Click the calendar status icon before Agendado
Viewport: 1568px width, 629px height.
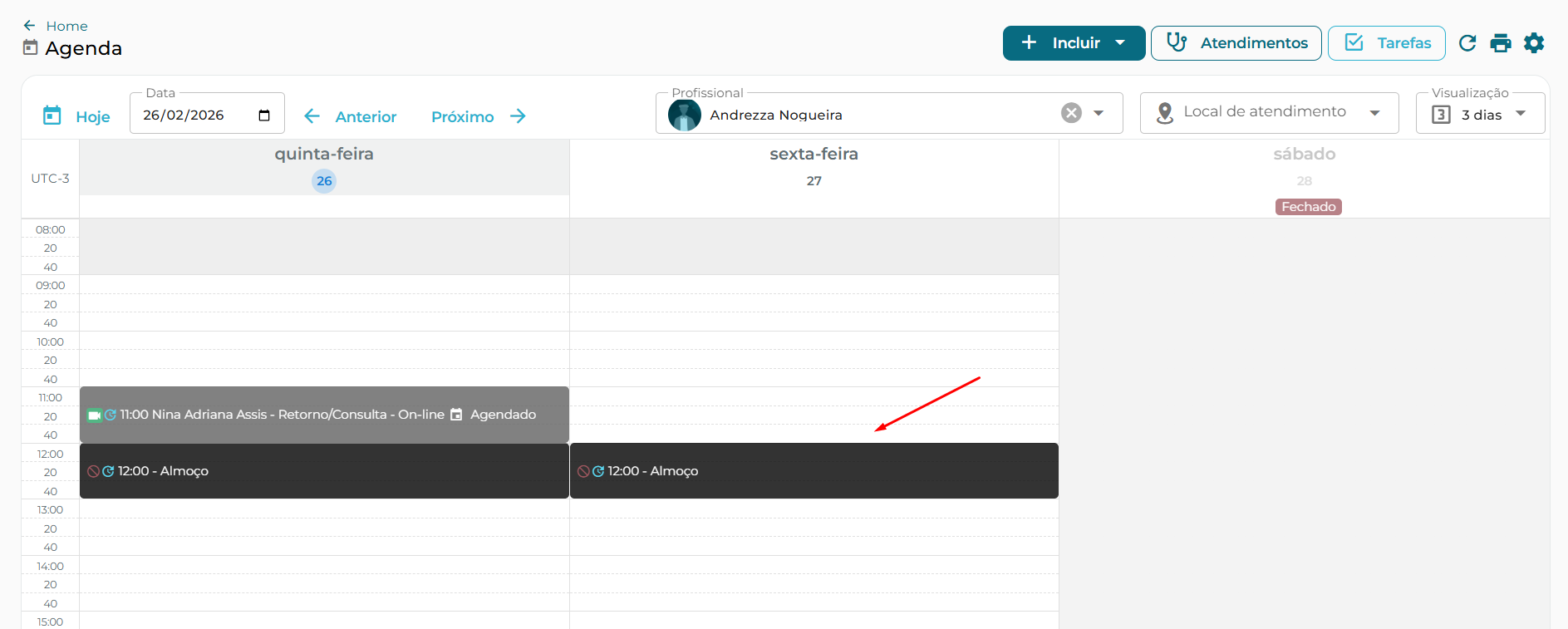[x=456, y=415]
